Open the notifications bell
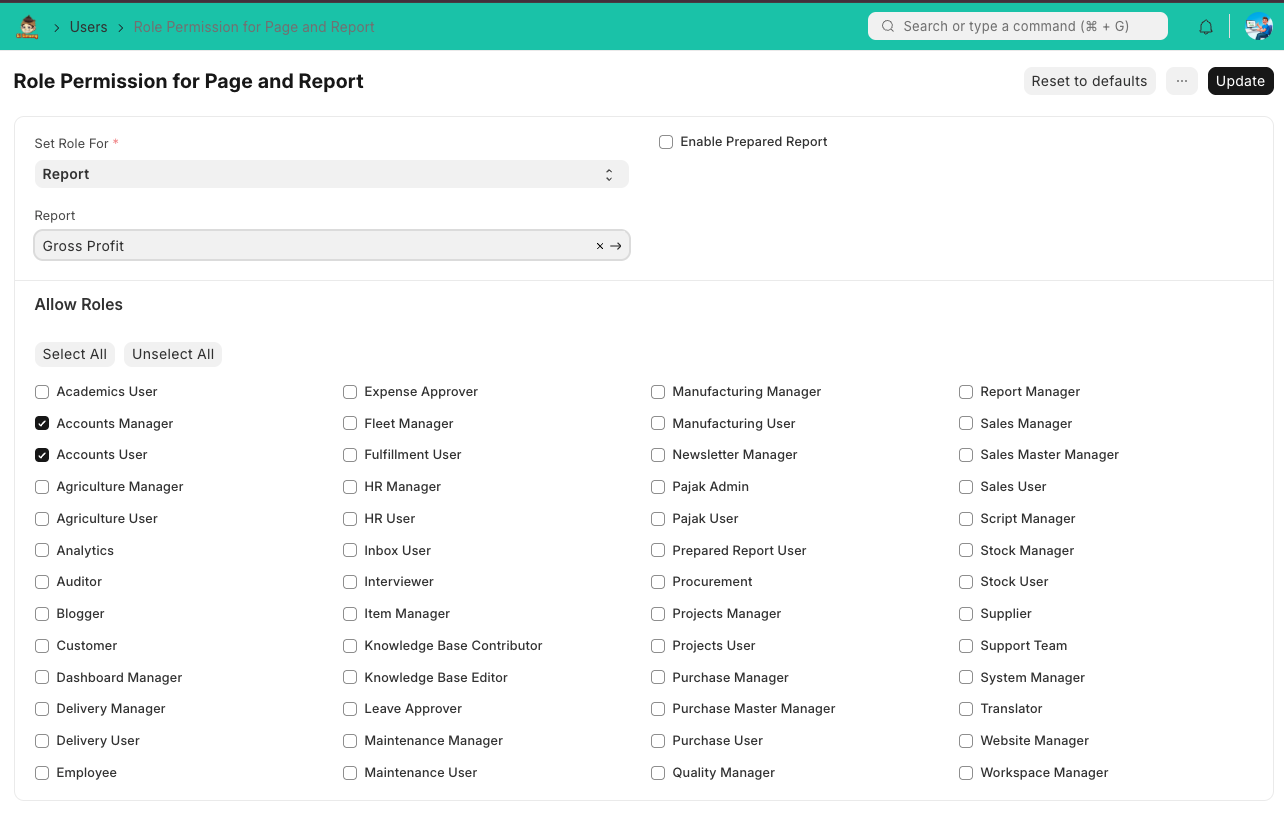 [1206, 27]
